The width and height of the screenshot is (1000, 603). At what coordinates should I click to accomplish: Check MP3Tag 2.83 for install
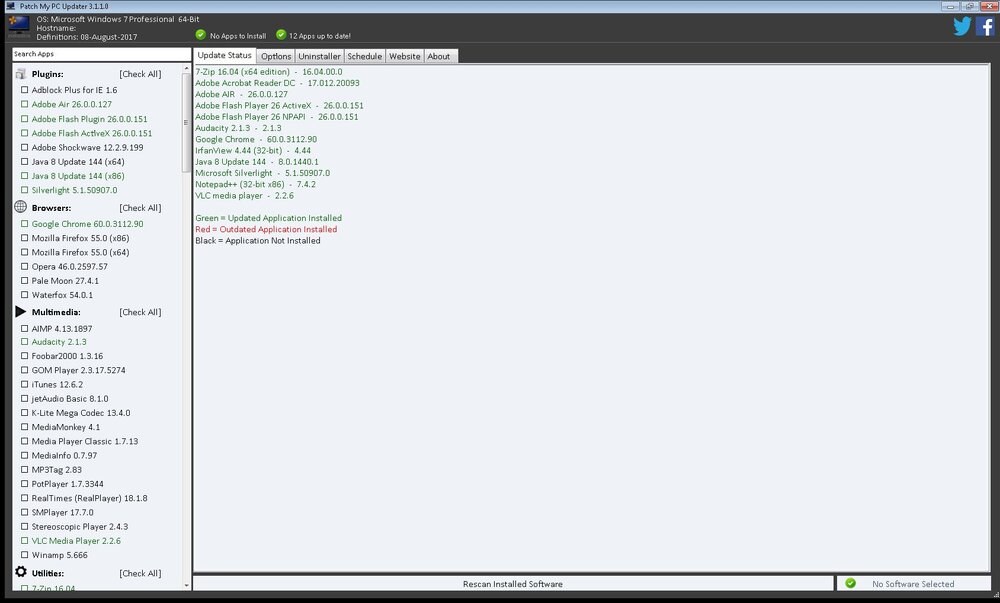(x=25, y=470)
